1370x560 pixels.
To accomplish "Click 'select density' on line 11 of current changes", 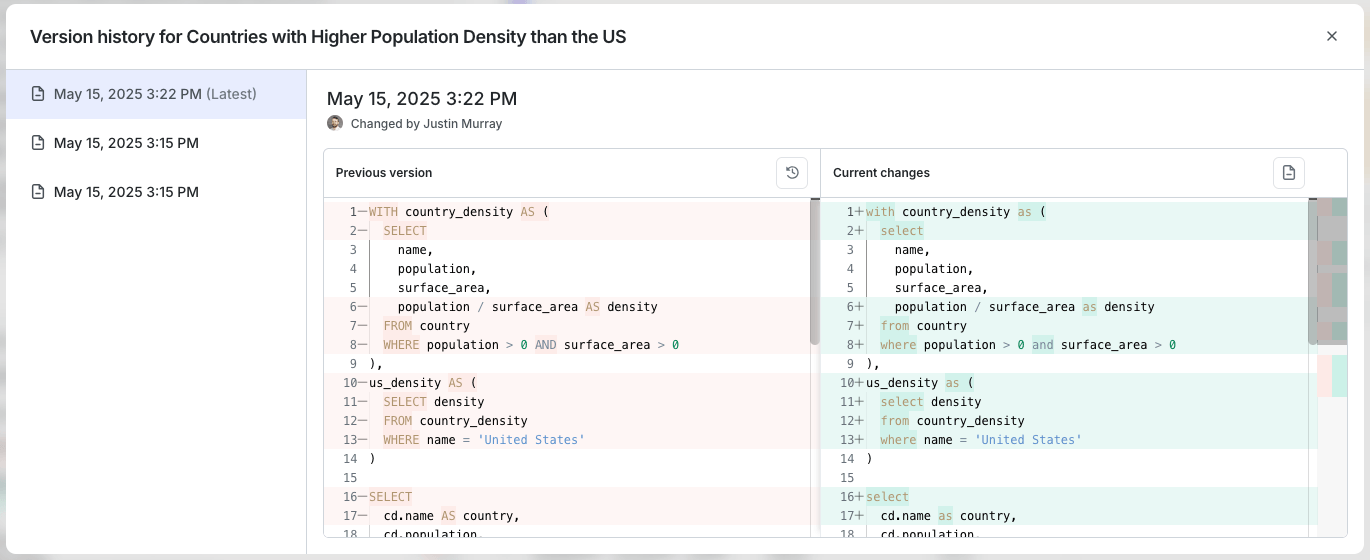I will (x=931, y=402).
